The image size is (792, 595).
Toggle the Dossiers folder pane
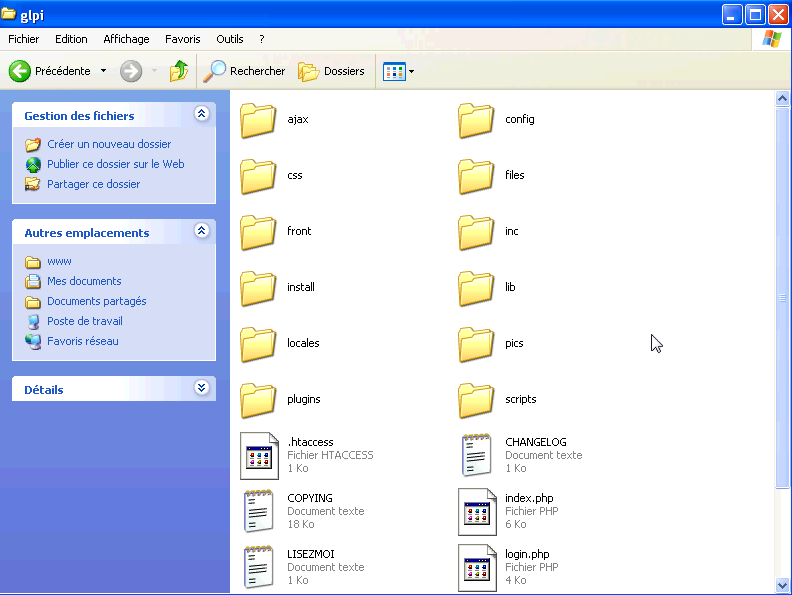tap(331, 71)
